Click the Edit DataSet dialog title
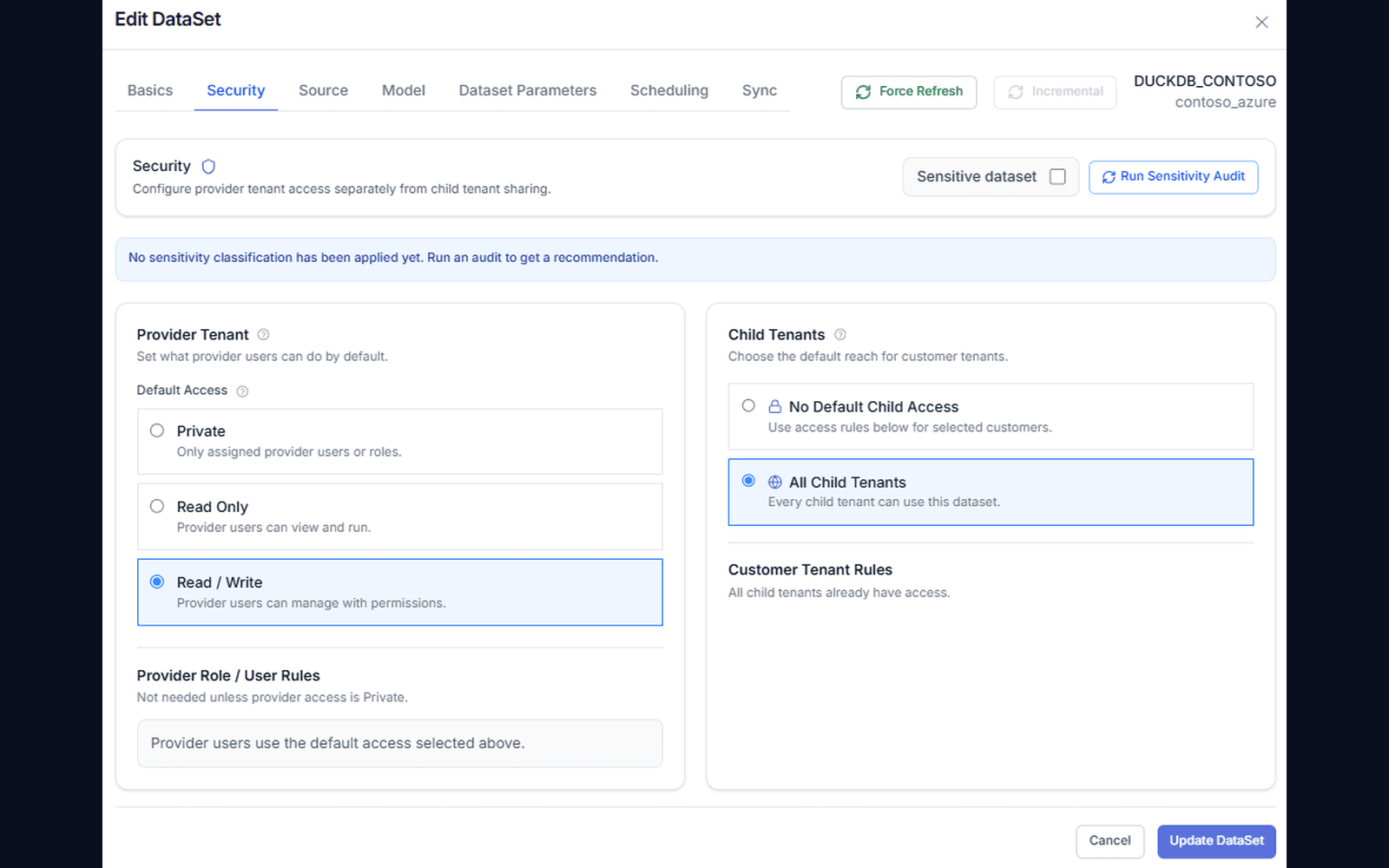 [x=168, y=19]
